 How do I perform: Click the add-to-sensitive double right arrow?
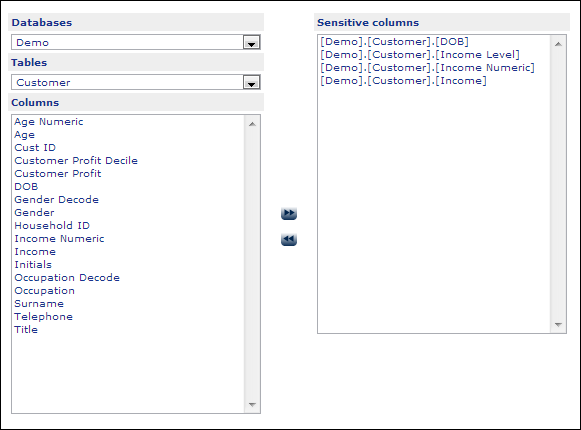pos(289,214)
